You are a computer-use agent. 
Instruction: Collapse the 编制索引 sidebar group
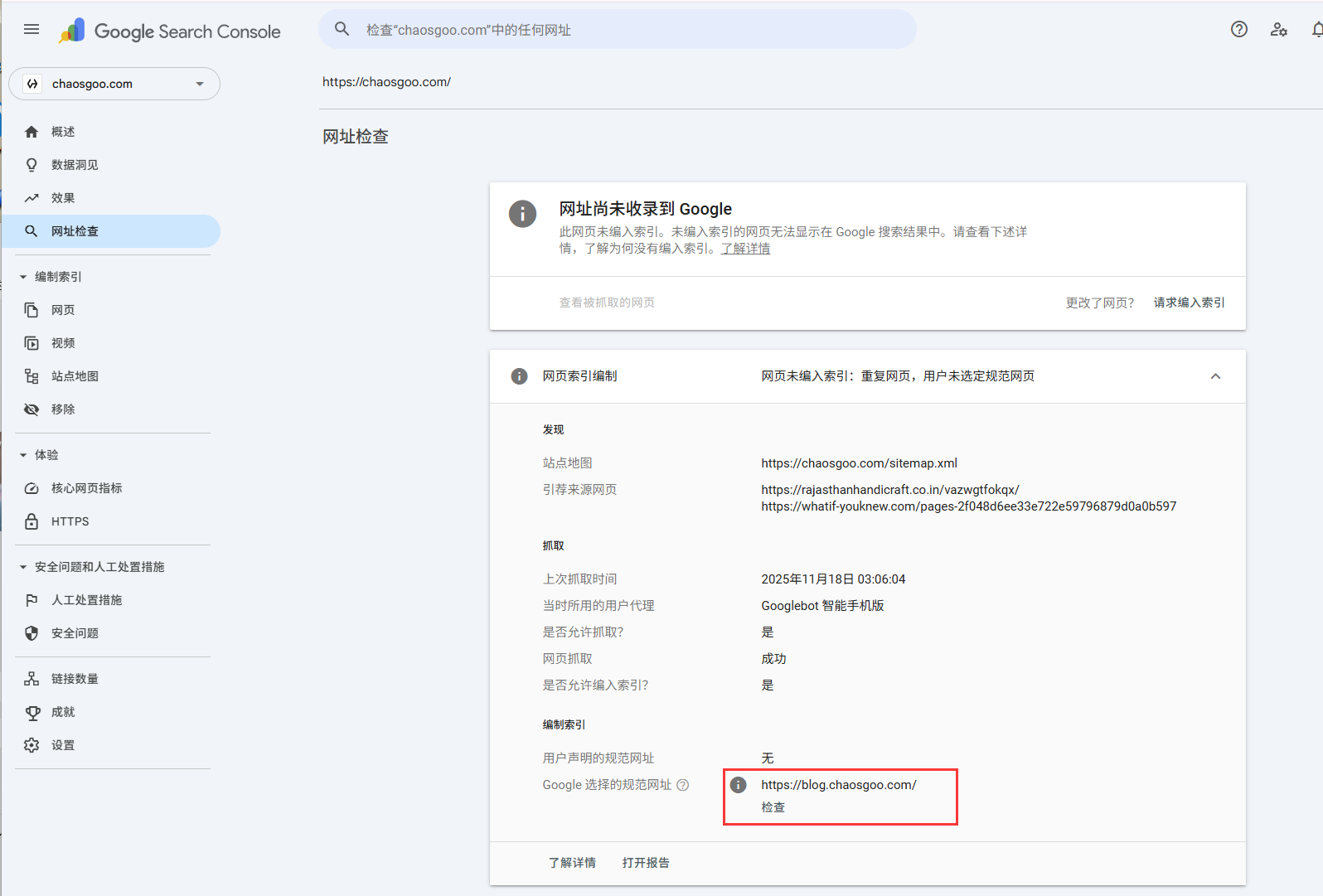[x=23, y=277]
